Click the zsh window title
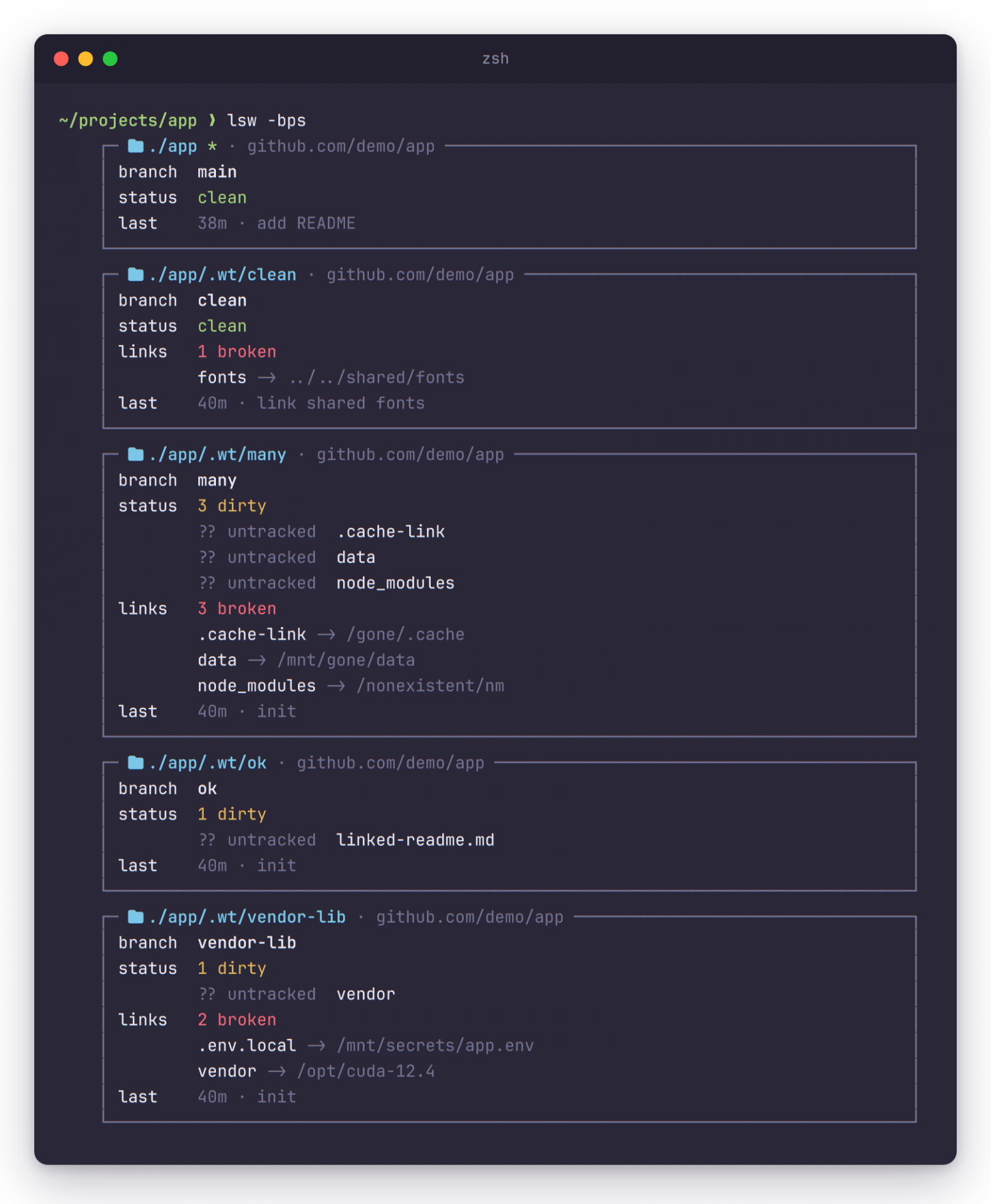The width and height of the screenshot is (991, 1204). [x=495, y=58]
